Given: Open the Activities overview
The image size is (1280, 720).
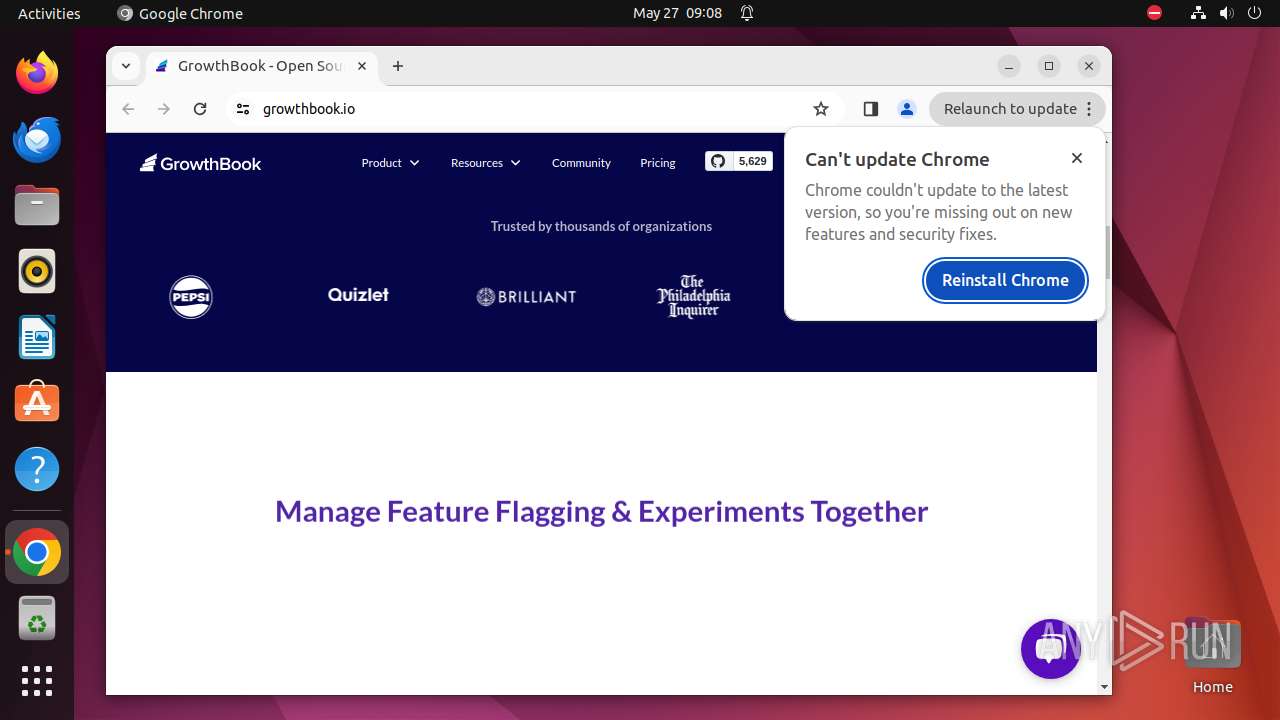Looking at the screenshot, I should point(49,13).
